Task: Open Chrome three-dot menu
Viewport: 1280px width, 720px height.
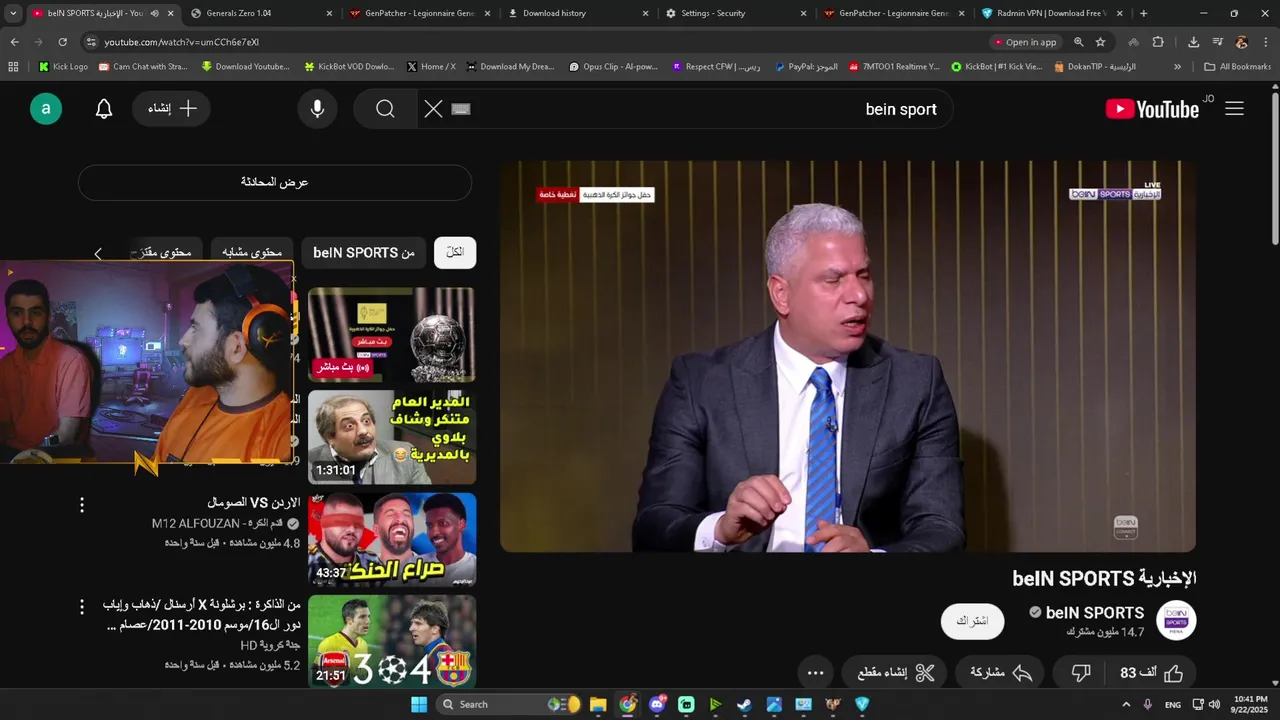Action: 1265,42
